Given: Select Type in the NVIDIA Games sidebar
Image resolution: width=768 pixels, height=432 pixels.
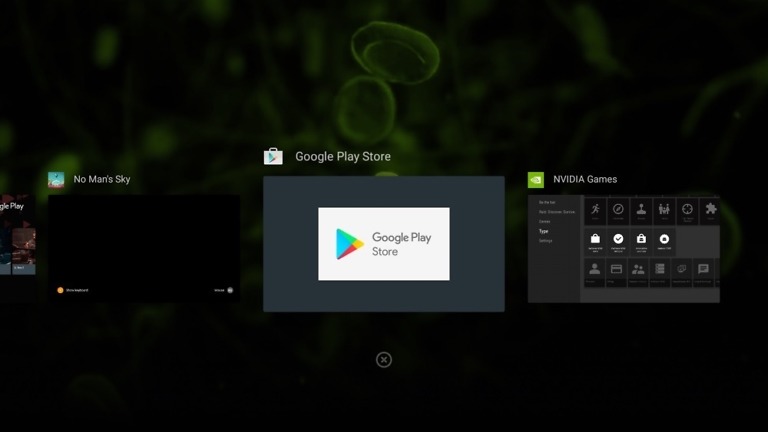Looking at the screenshot, I should (x=544, y=231).
